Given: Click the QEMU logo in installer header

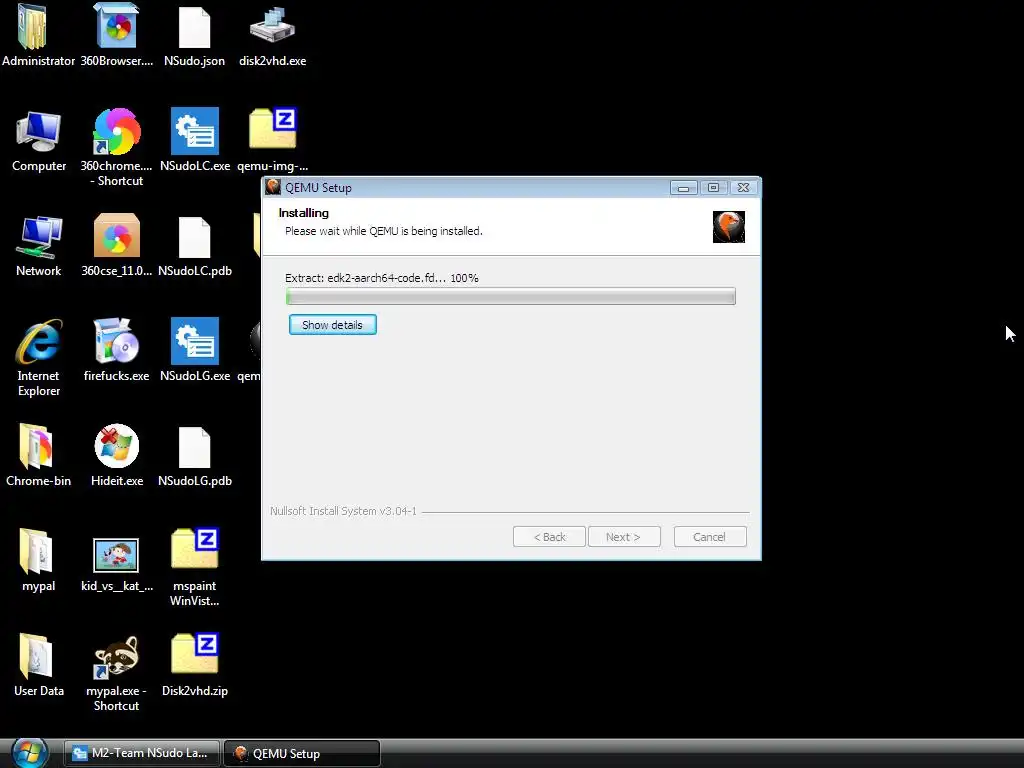Looking at the screenshot, I should 729,227.
